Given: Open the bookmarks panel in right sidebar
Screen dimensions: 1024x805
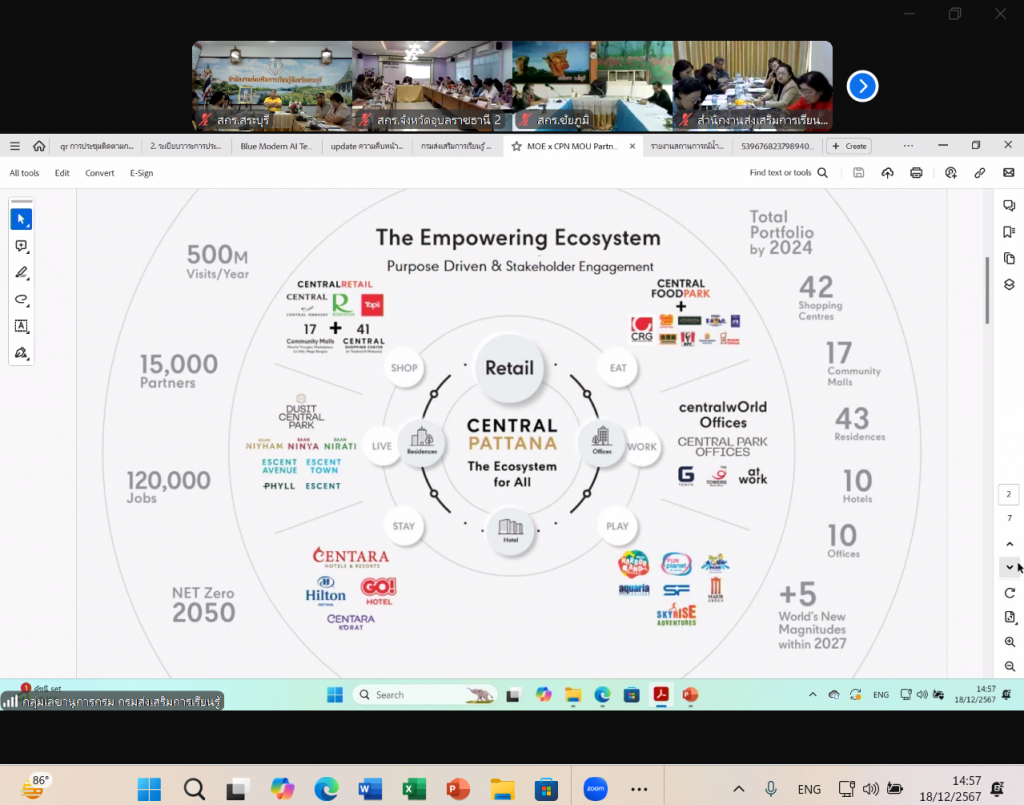Looking at the screenshot, I should pos(1009,232).
